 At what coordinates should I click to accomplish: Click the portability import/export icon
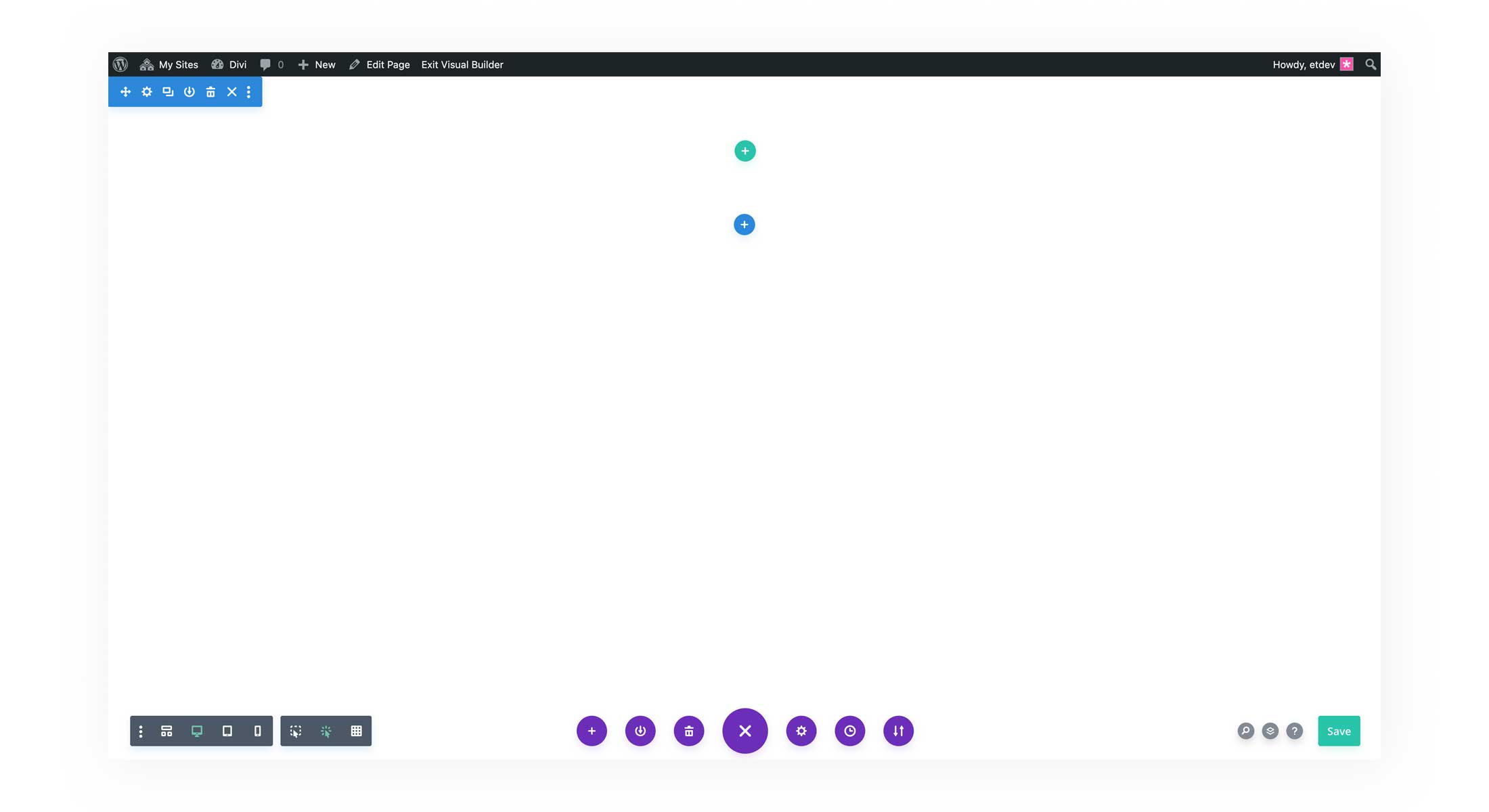(898, 730)
